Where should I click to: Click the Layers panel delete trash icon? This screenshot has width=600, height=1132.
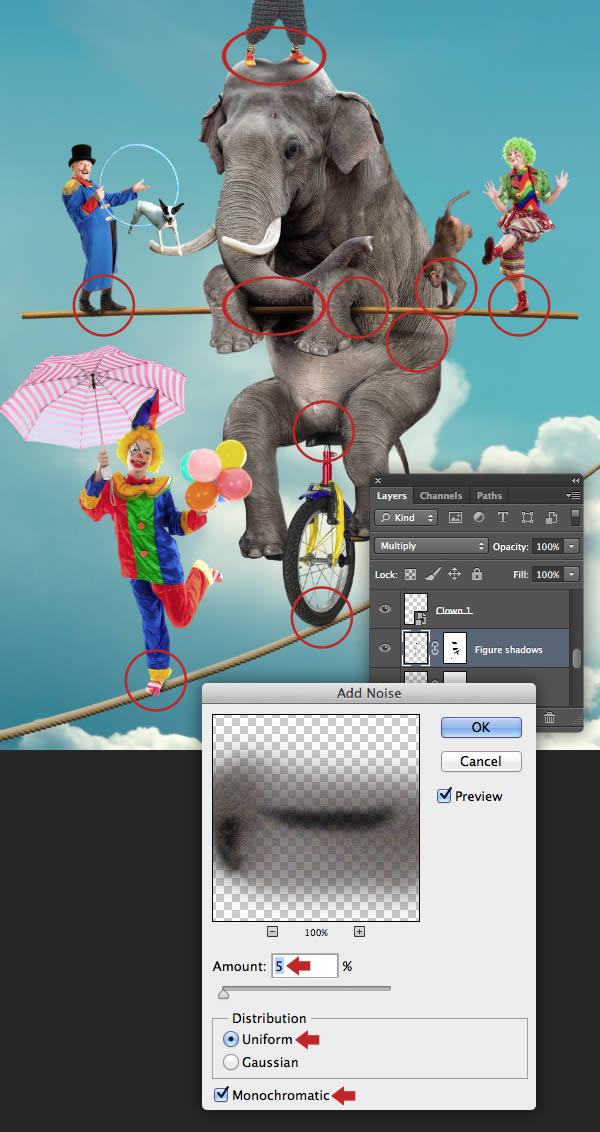549,717
